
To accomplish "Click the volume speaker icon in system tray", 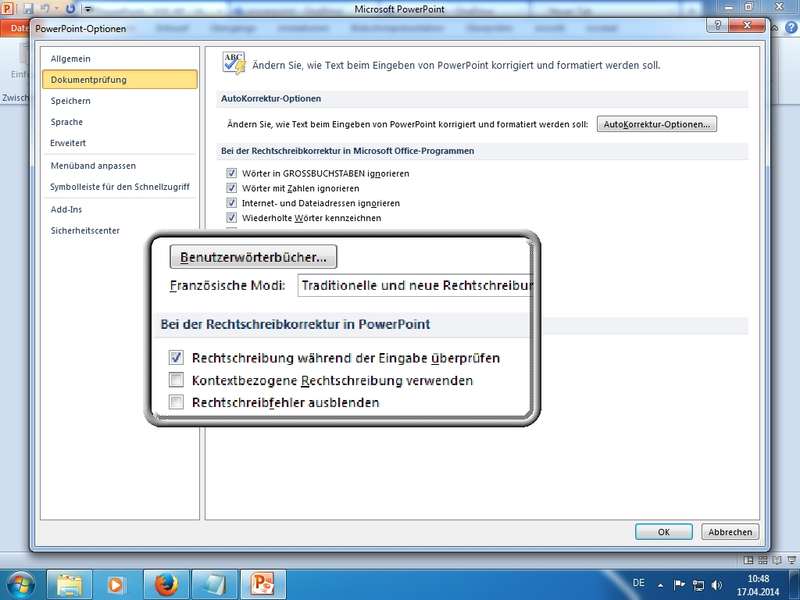I will 717,584.
